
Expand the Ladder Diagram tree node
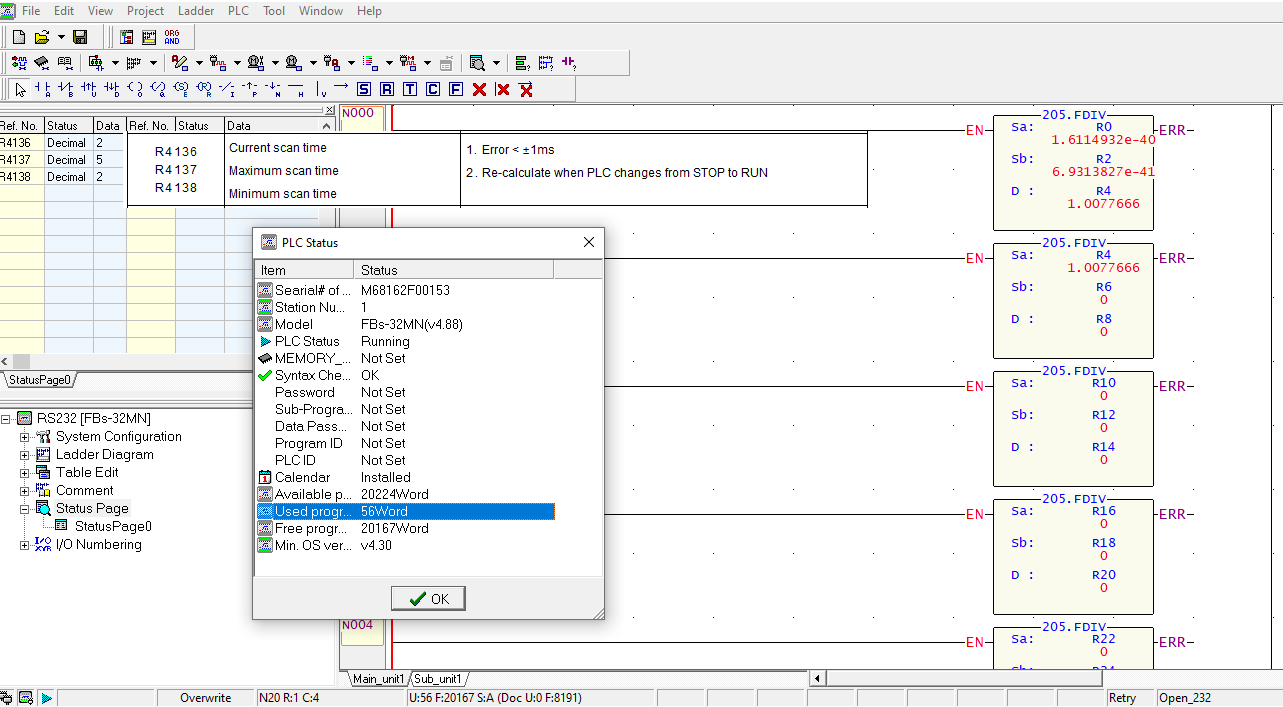pyautogui.click(x=25, y=455)
